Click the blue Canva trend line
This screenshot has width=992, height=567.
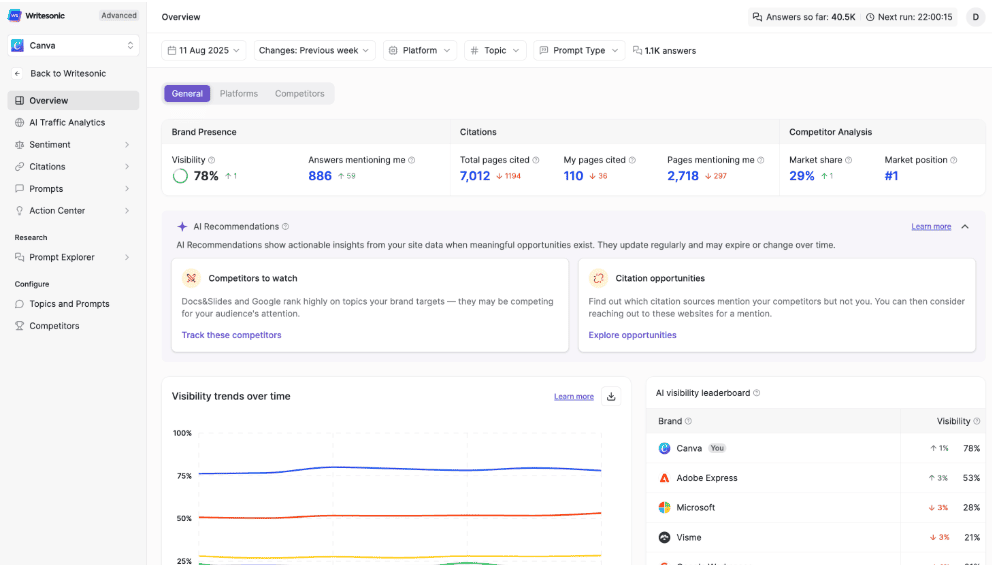[400, 470]
